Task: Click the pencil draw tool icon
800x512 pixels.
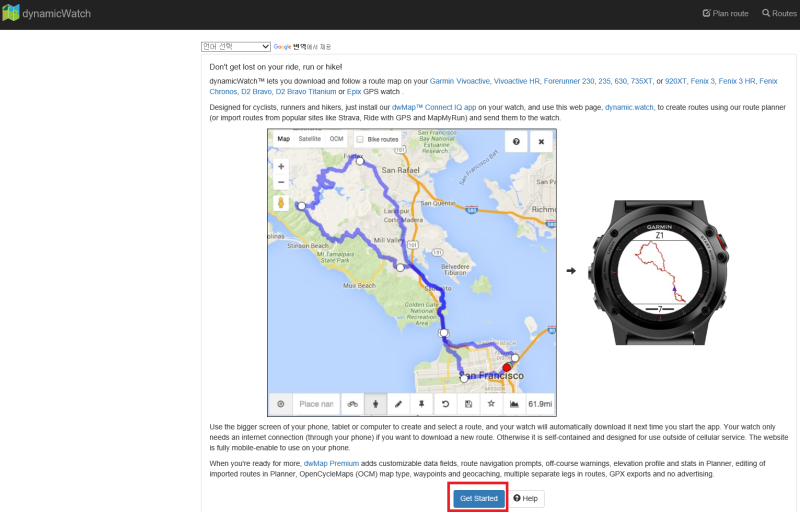Action: click(x=398, y=404)
